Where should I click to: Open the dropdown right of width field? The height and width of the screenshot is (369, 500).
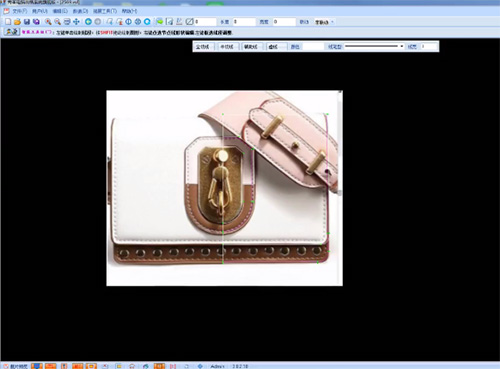[323, 22]
